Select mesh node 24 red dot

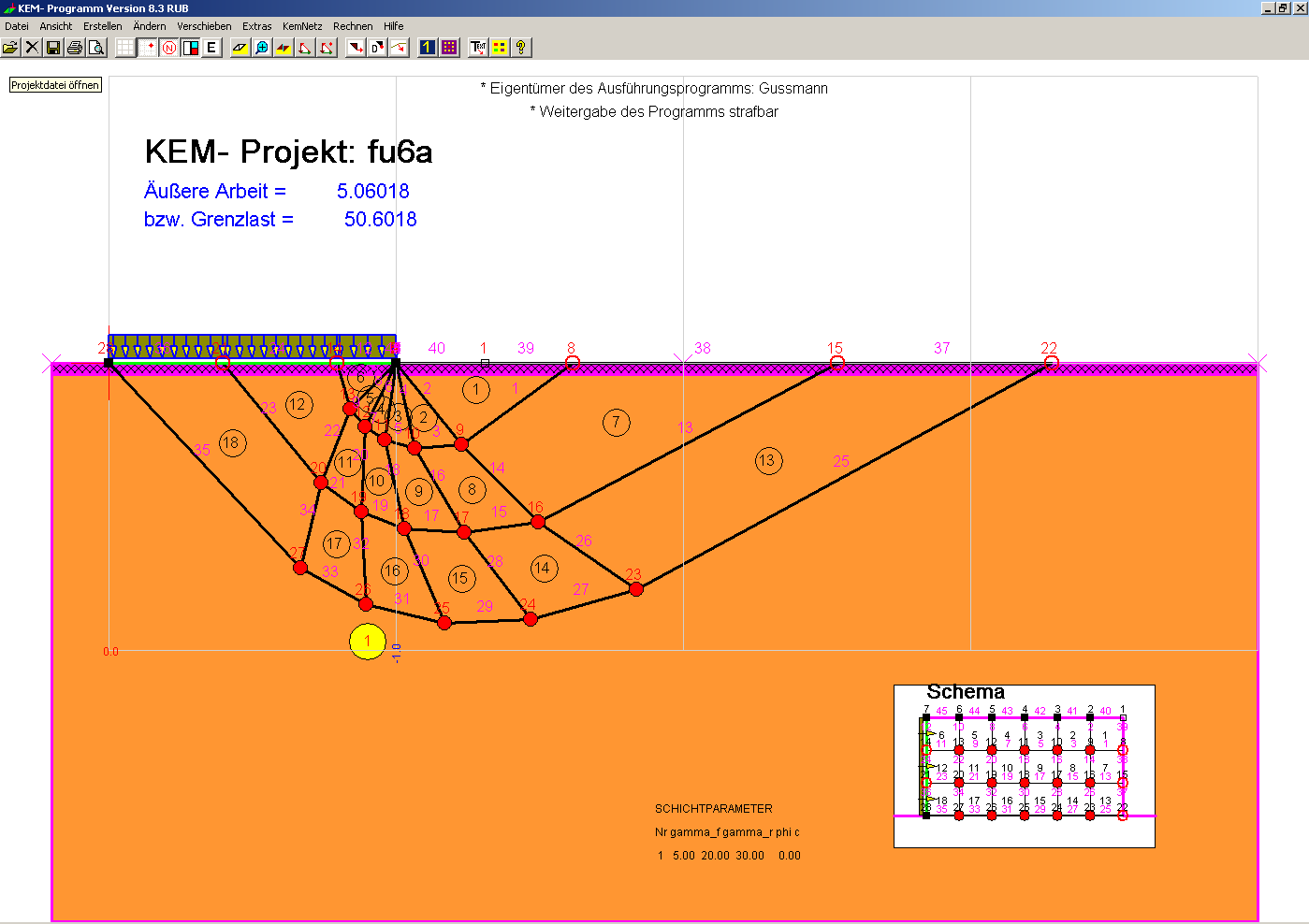pos(531,619)
